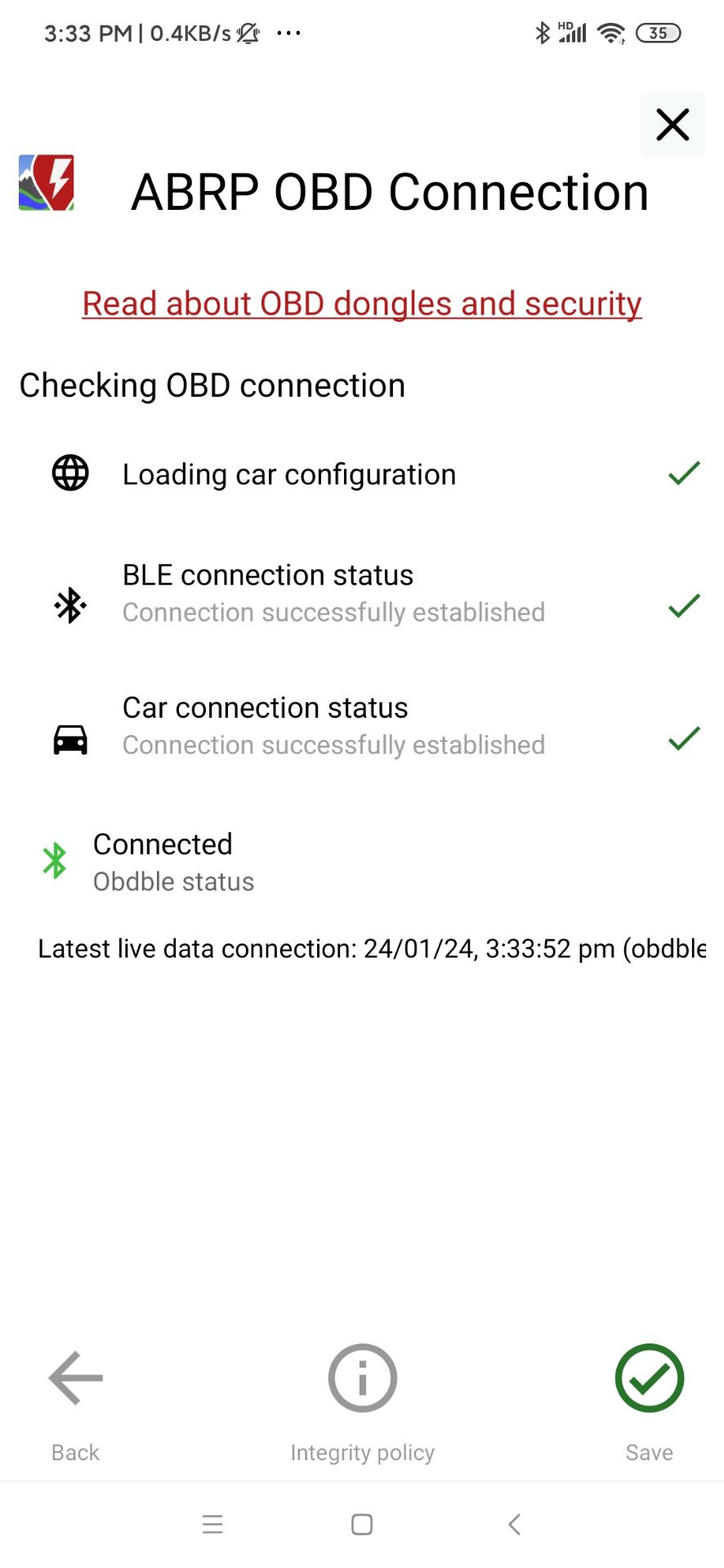Tap the Latest live data connection text
Screen dimensions: 724x1568
pos(372,948)
